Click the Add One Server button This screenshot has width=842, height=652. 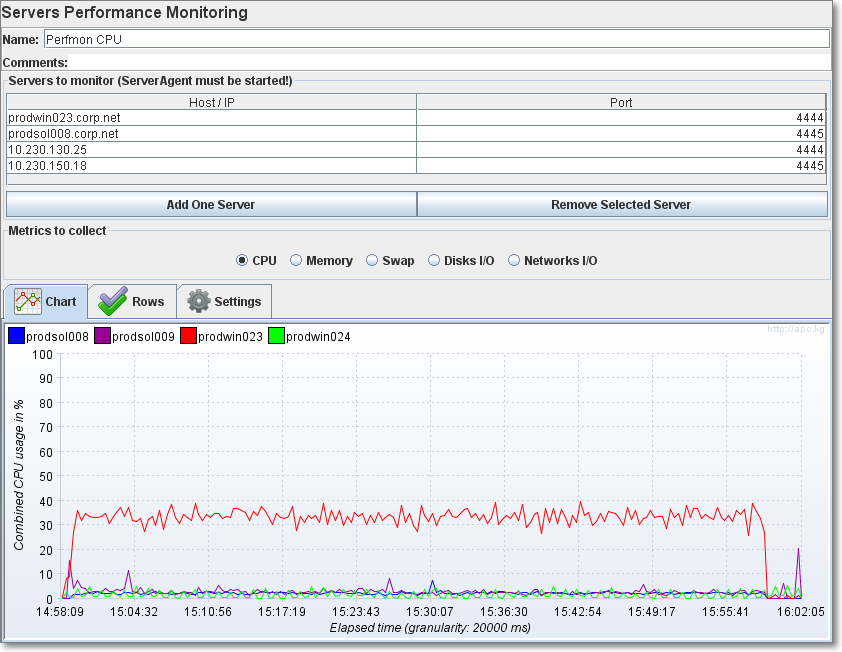pos(211,205)
